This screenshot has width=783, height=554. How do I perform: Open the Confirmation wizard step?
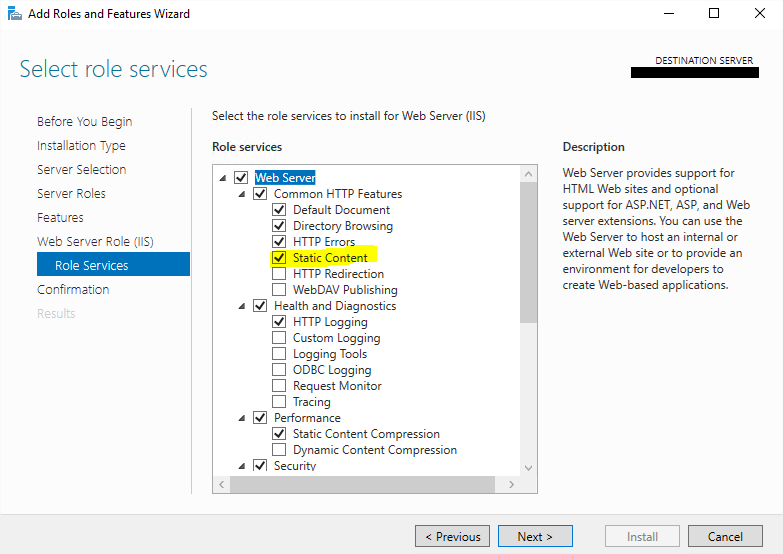(x=73, y=289)
